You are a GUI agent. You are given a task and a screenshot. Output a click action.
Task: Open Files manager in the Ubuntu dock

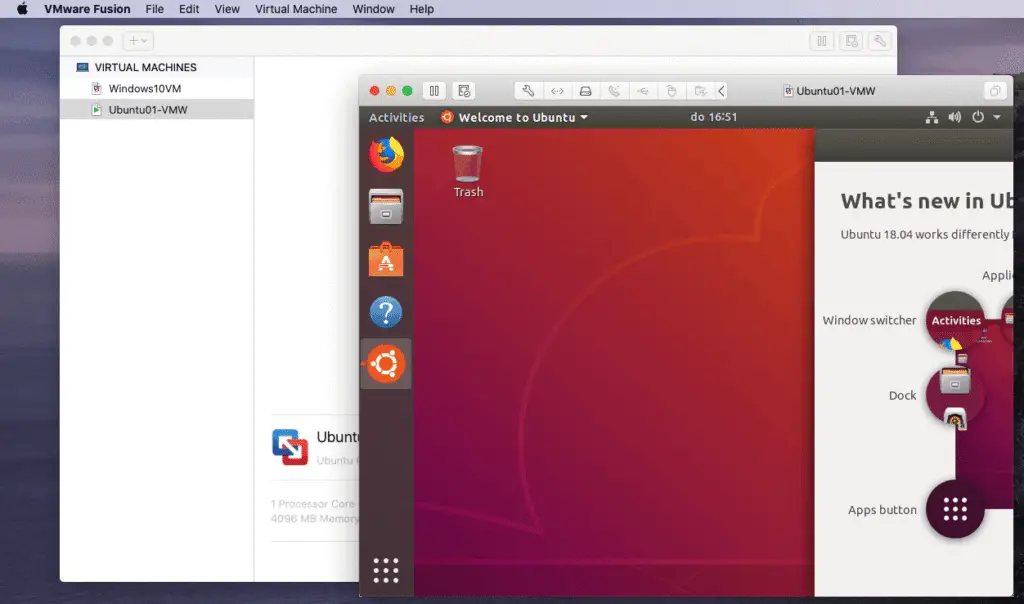386,206
